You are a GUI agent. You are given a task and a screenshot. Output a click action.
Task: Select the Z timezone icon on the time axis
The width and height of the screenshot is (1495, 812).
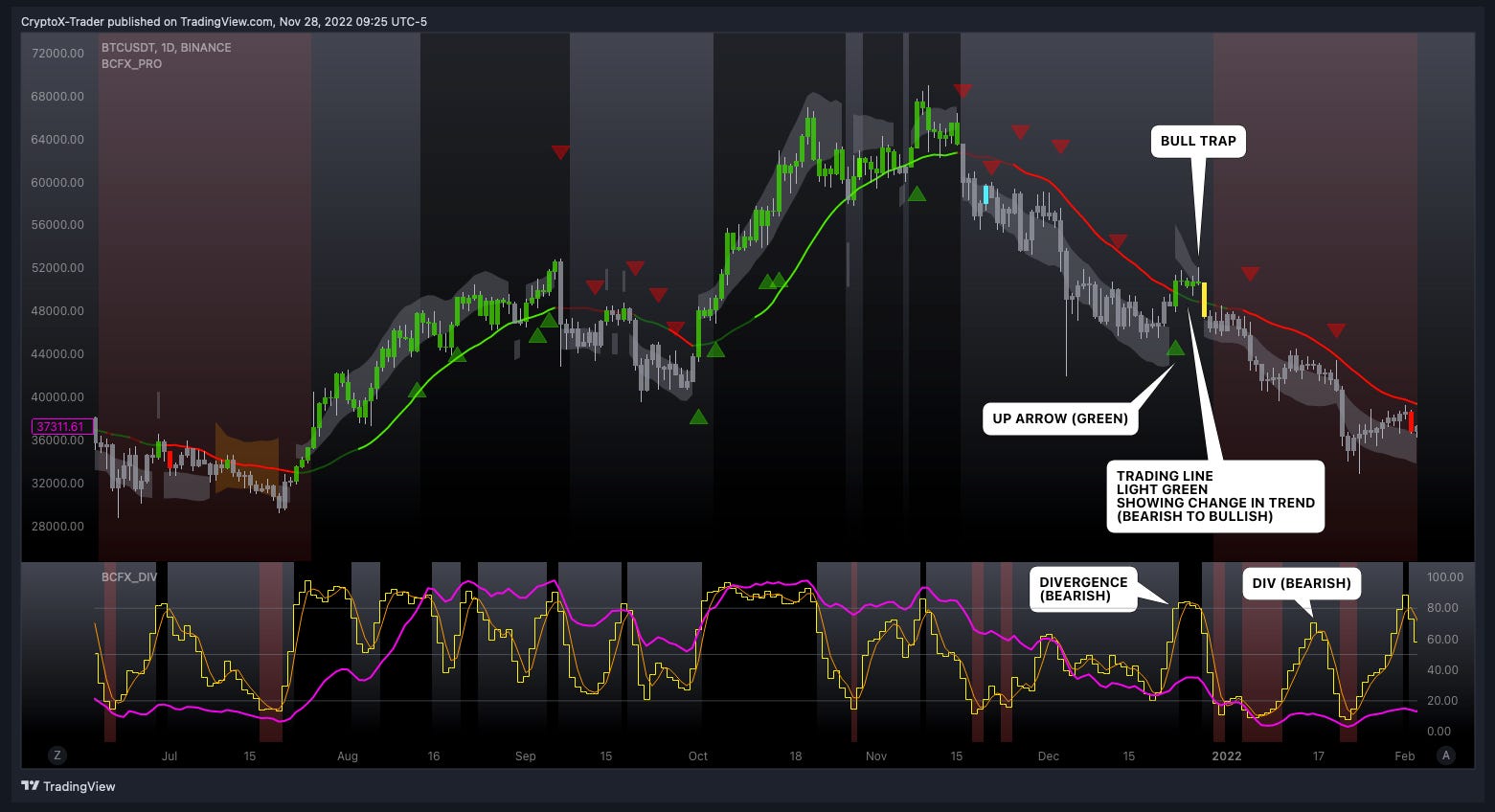coord(57,756)
